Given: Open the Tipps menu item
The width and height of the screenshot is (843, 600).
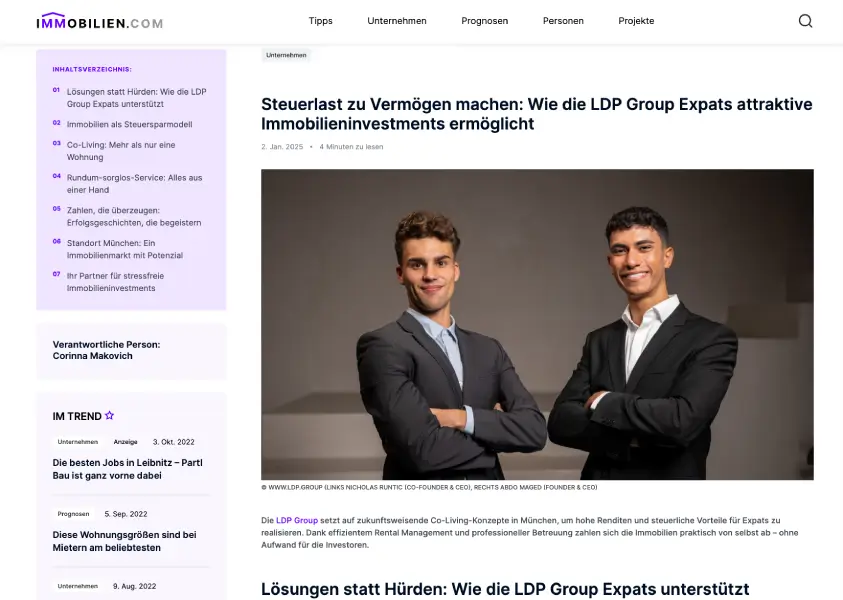Looking at the screenshot, I should [320, 21].
